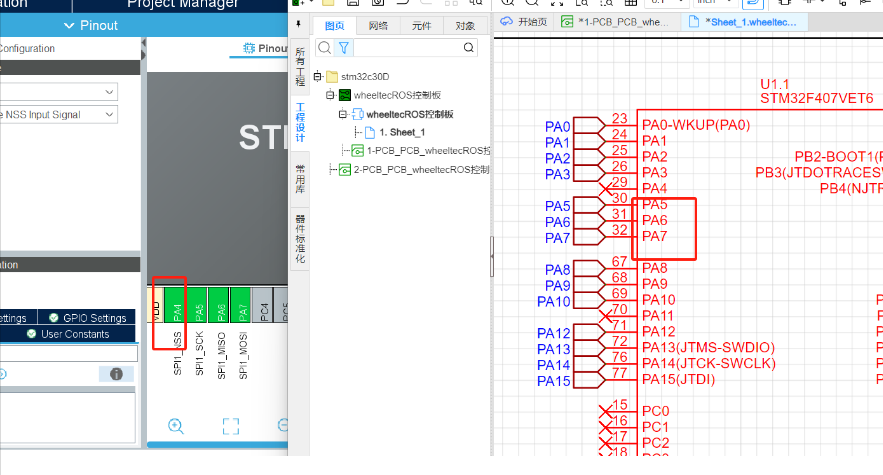This screenshot has width=883, height=475.
Task: Click the no-connect X mark on pin 29
Action: [605, 189]
